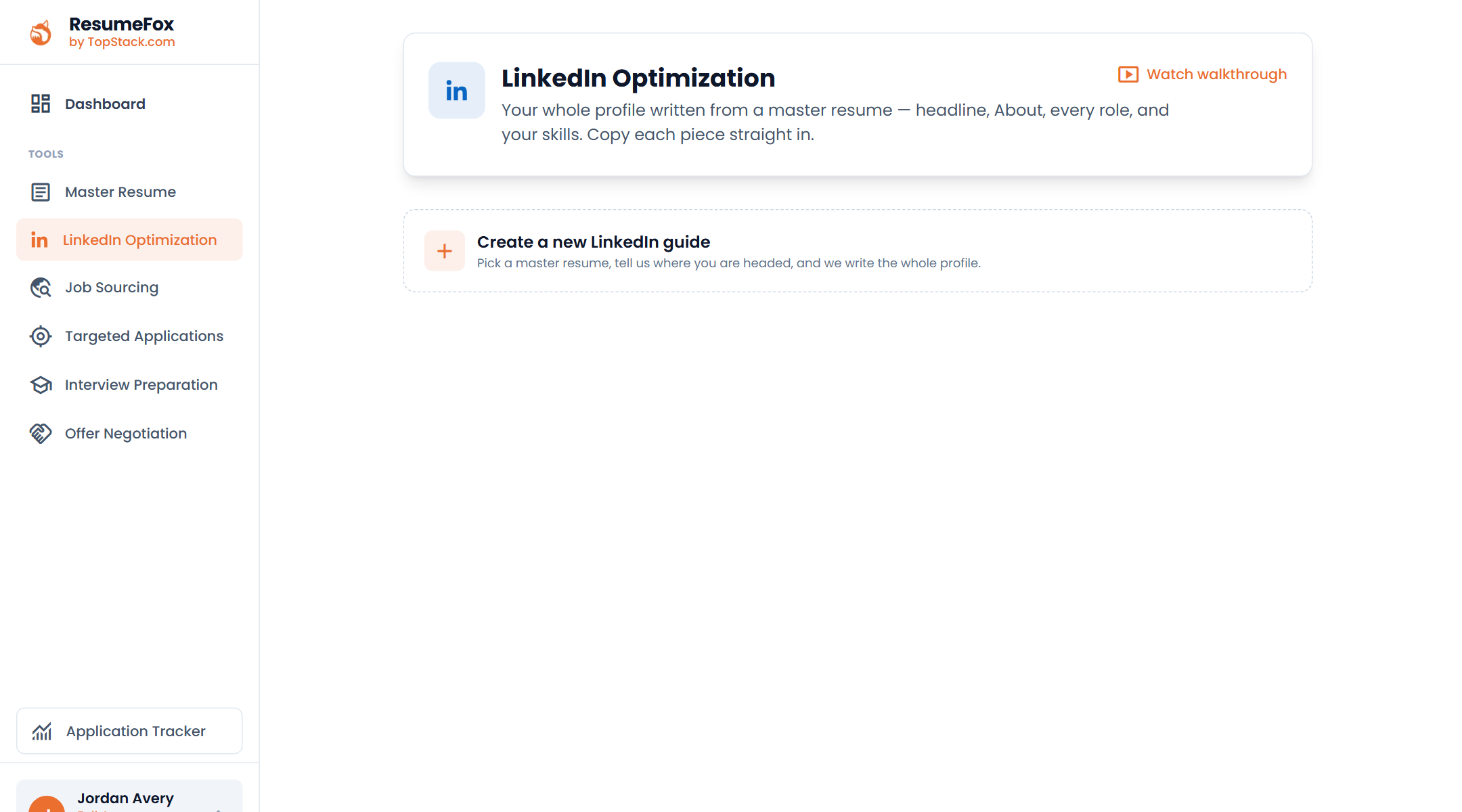Select LinkedIn Optimization in the sidebar
The height and width of the screenshot is (812, 1462).
(x=129, y=240)
